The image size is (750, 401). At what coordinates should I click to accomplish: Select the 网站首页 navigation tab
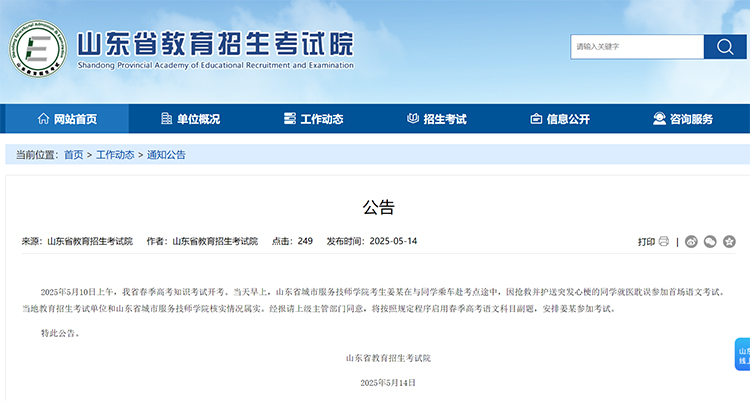coord(75,119)
